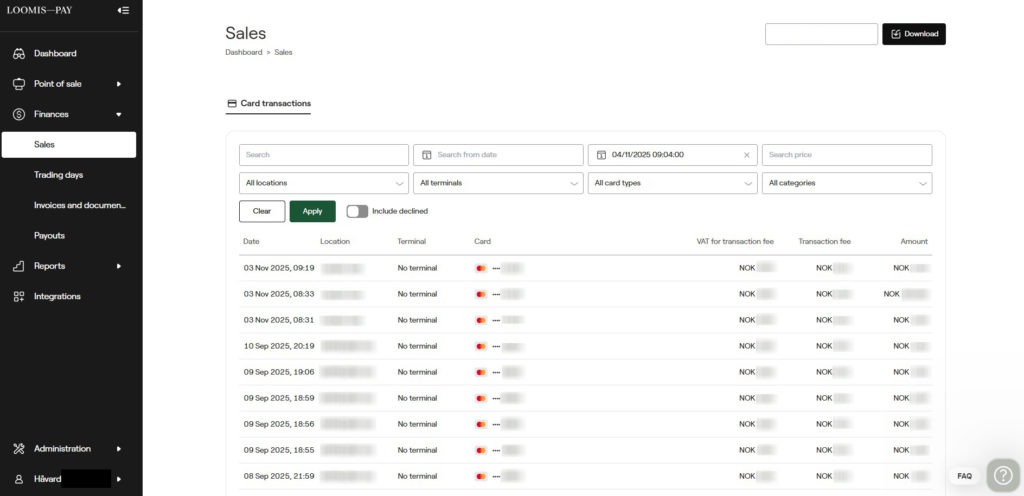Image resolution: width=1024 pixels, height=496 pixels.
Task: Click the Download button
Action: 913,34
